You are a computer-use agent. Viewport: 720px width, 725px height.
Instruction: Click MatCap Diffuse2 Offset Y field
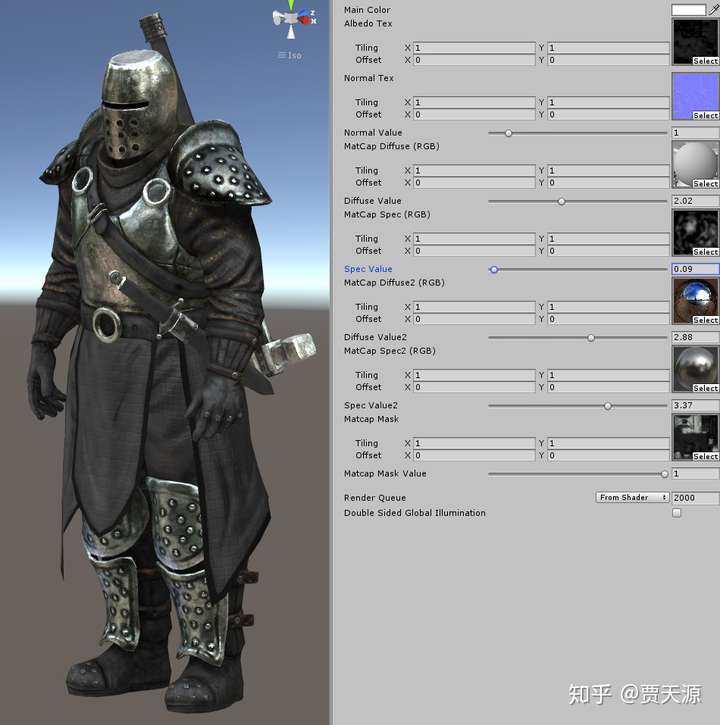[609, 319]
